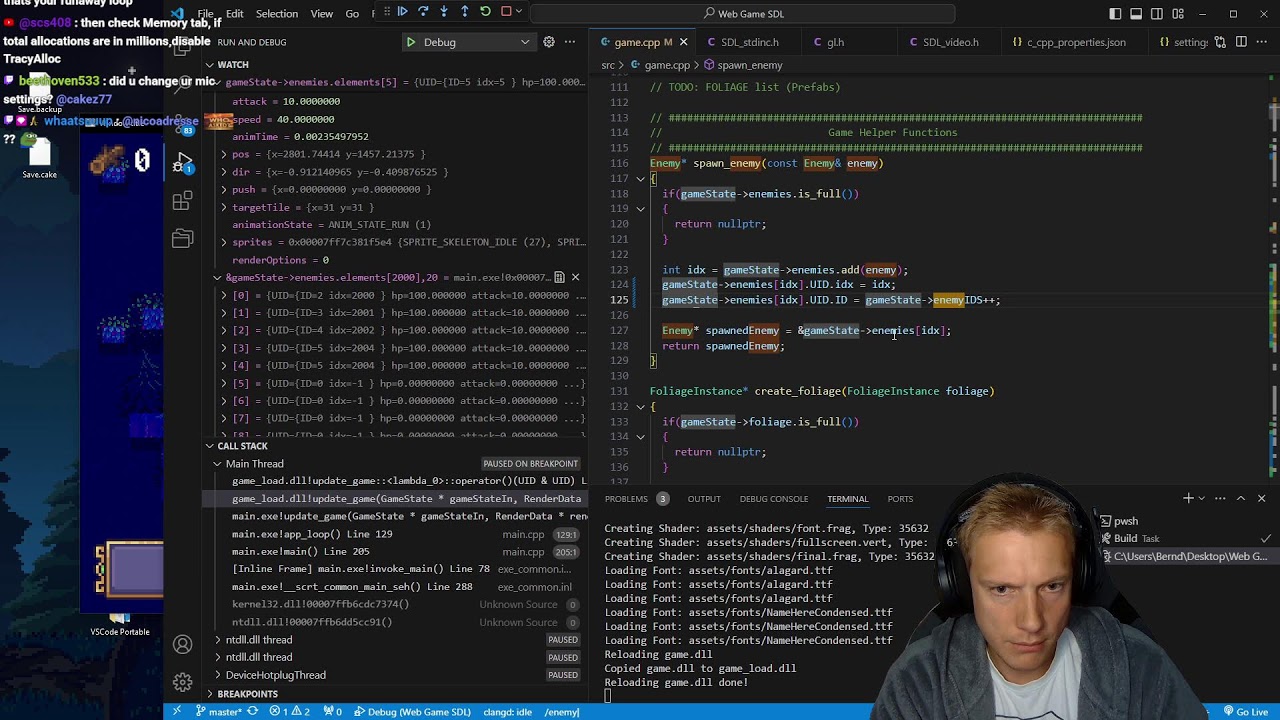
Task: Synchronize changes in status bar
Action: point(252,711)
